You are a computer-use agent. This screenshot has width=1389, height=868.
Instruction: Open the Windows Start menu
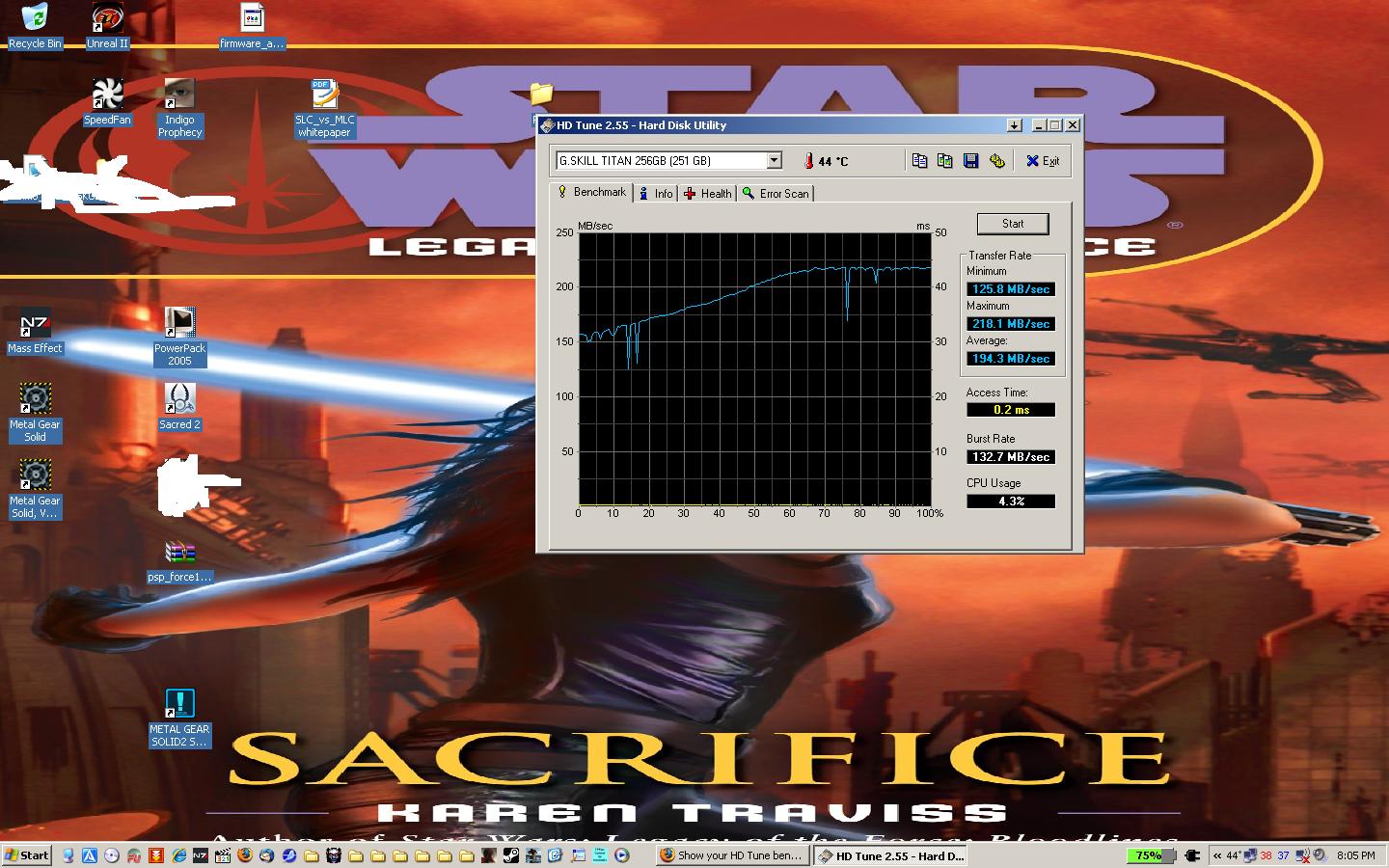(x=27, y=855)
